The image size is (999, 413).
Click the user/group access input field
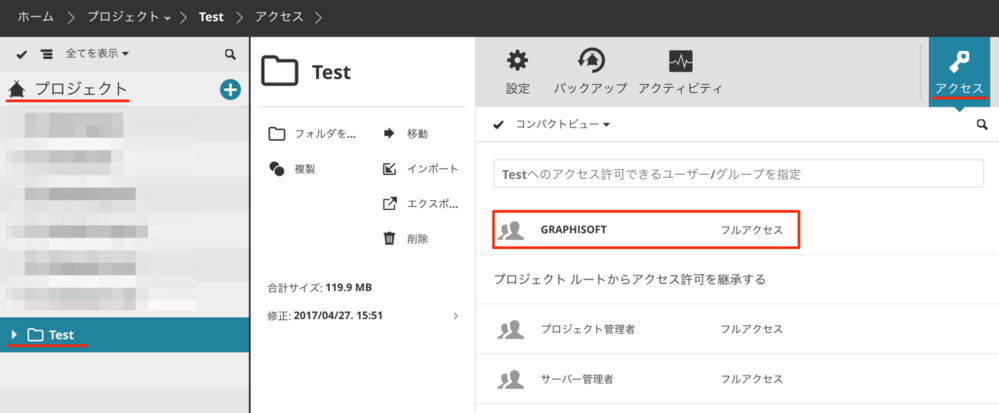tap(738, 173)
